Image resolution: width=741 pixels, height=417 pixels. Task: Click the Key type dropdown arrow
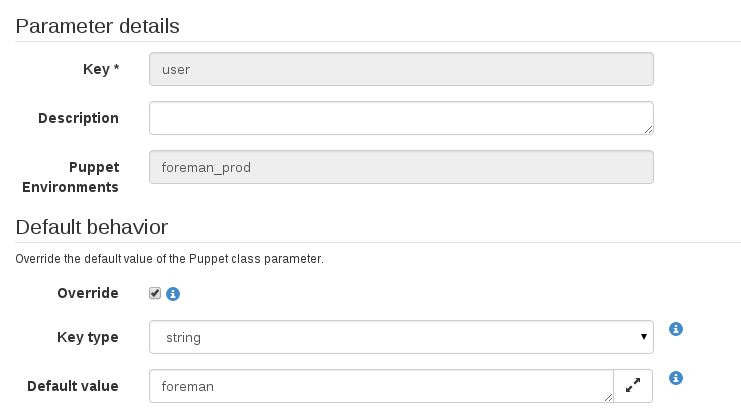click(643, 337)
